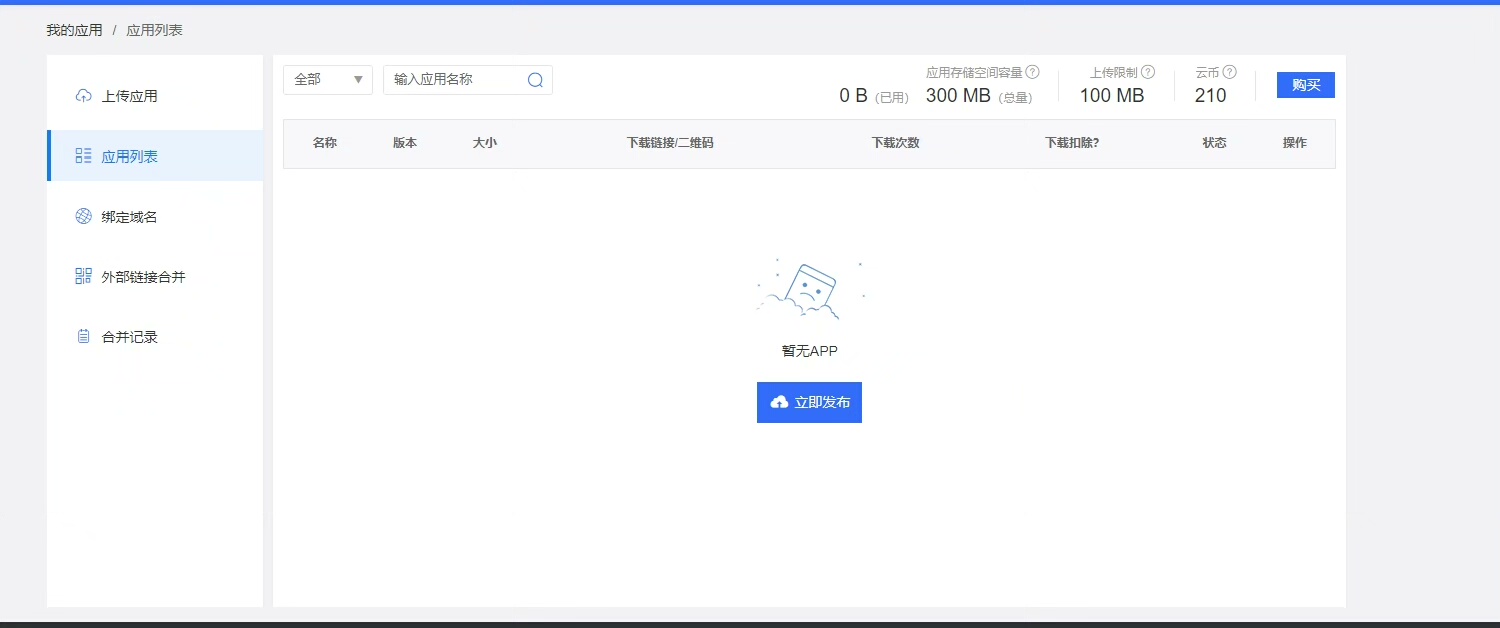Click the 0 B used storage value
Viewport: 1500px width, 628px height.
coord(854,96)
